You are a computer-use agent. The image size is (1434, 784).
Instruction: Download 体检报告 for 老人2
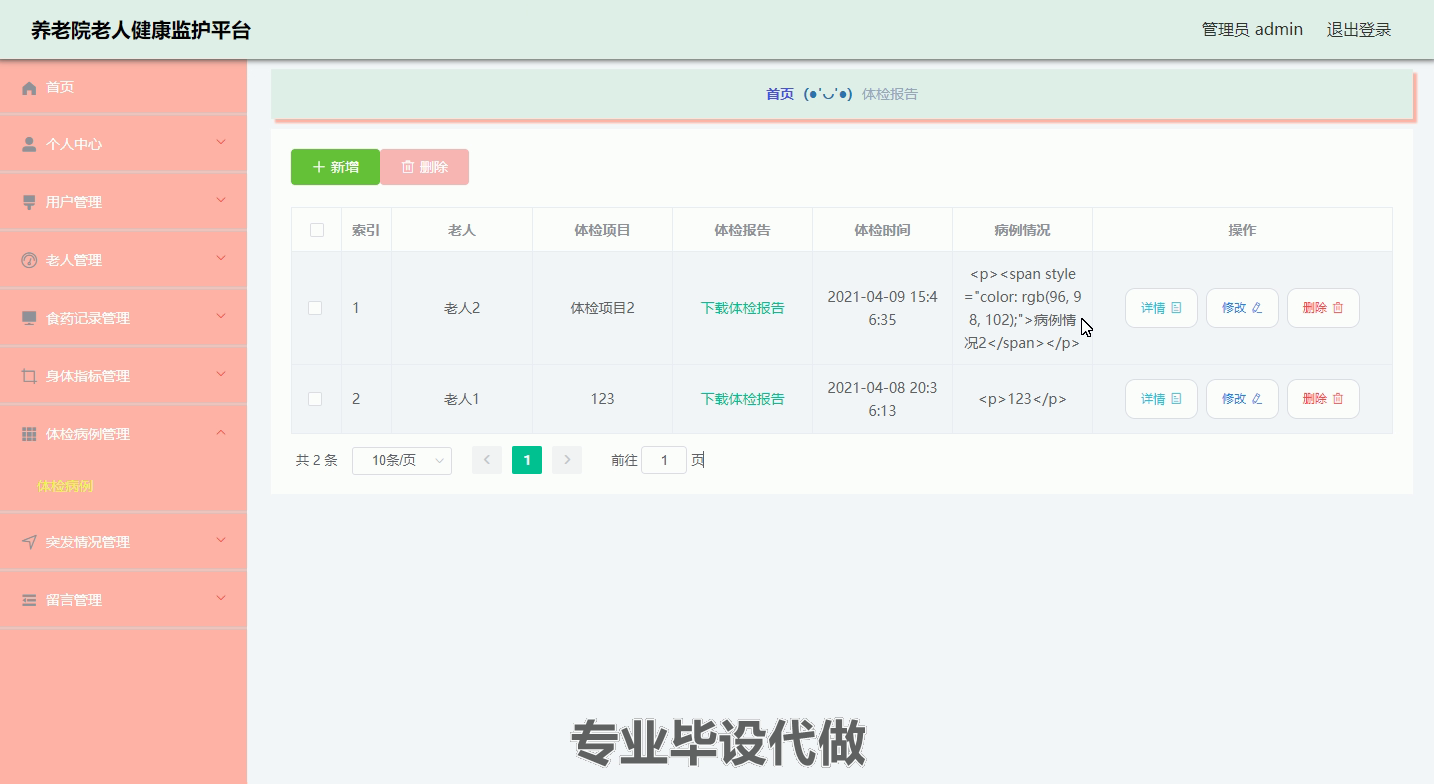pyautogui.click(x=742, y=308)
